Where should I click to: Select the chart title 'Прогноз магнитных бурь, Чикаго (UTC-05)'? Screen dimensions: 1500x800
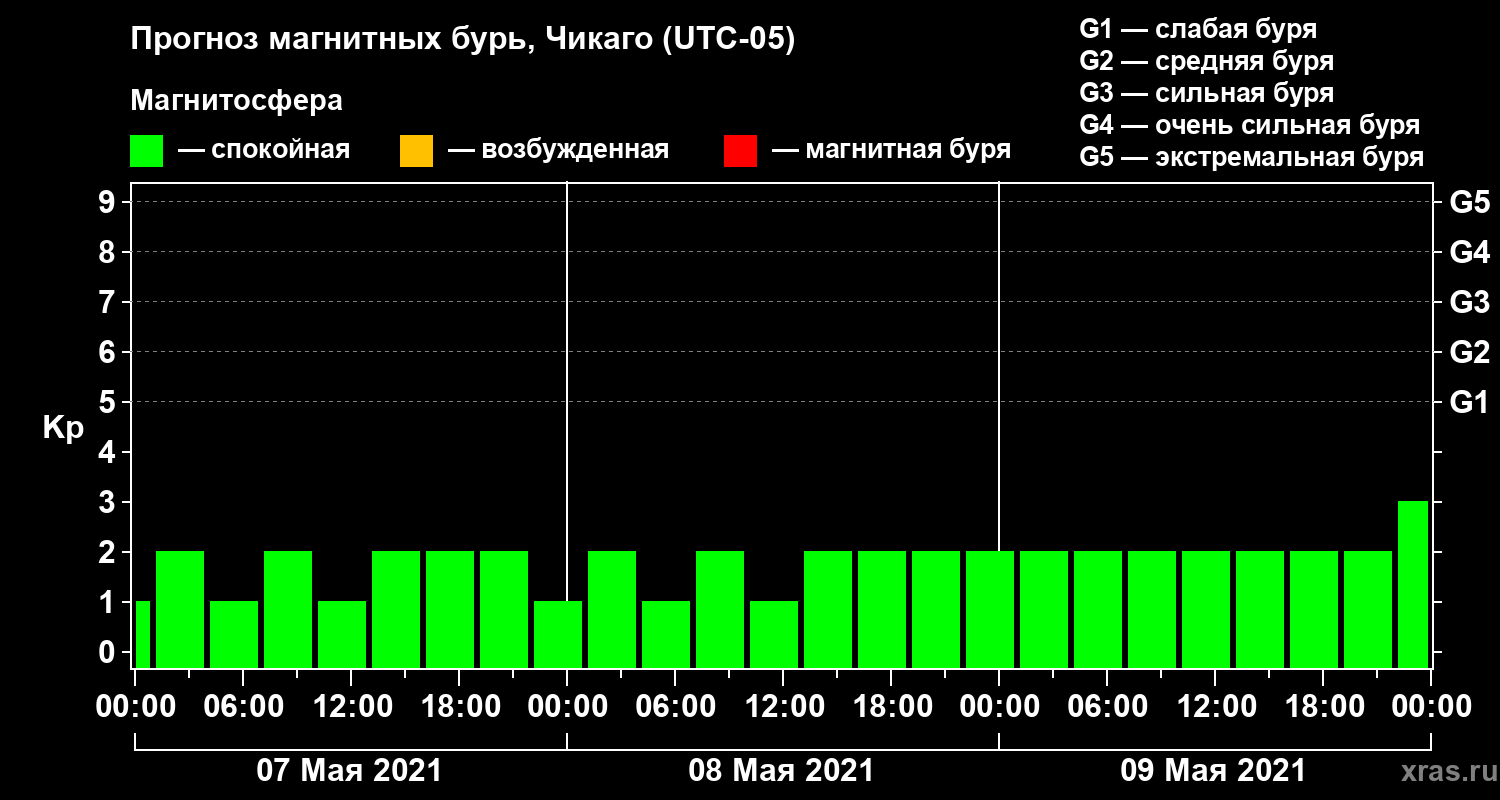tap(463, 40)
